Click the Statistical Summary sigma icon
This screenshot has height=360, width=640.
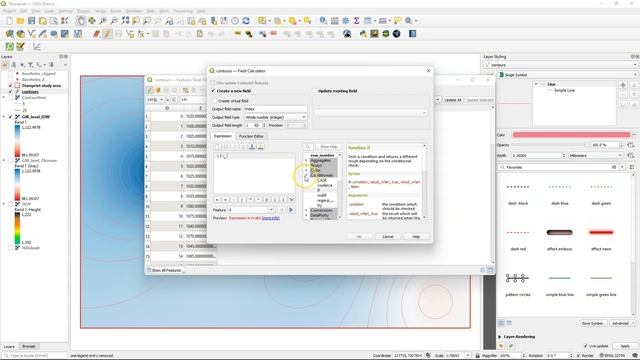point(356,20)
